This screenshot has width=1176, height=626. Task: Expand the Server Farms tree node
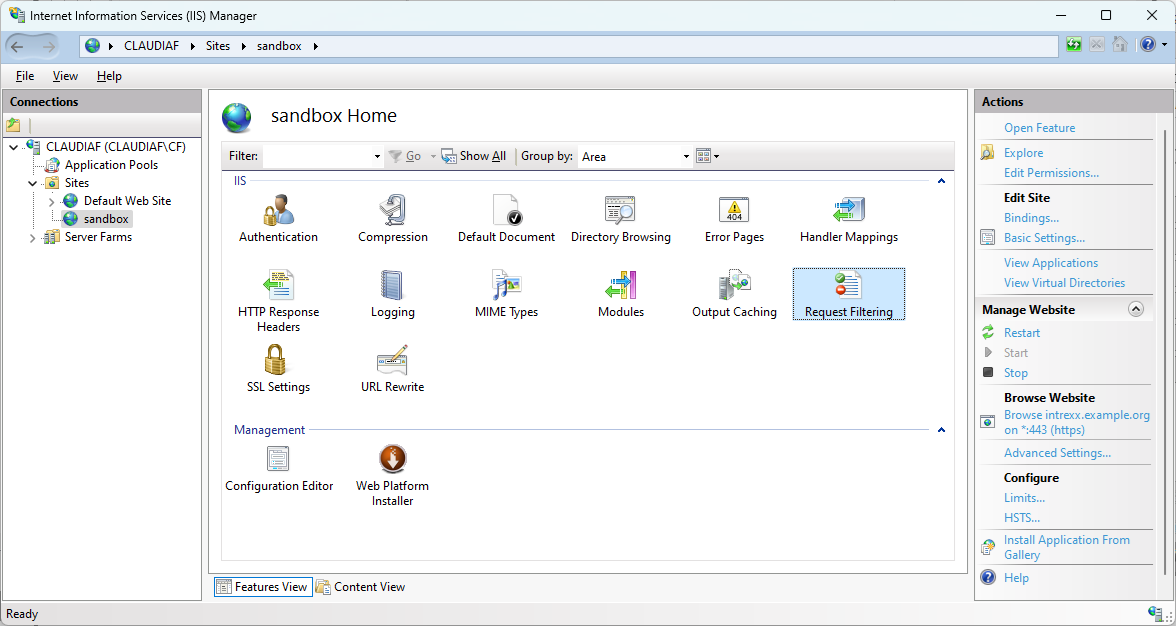[33, 238]
